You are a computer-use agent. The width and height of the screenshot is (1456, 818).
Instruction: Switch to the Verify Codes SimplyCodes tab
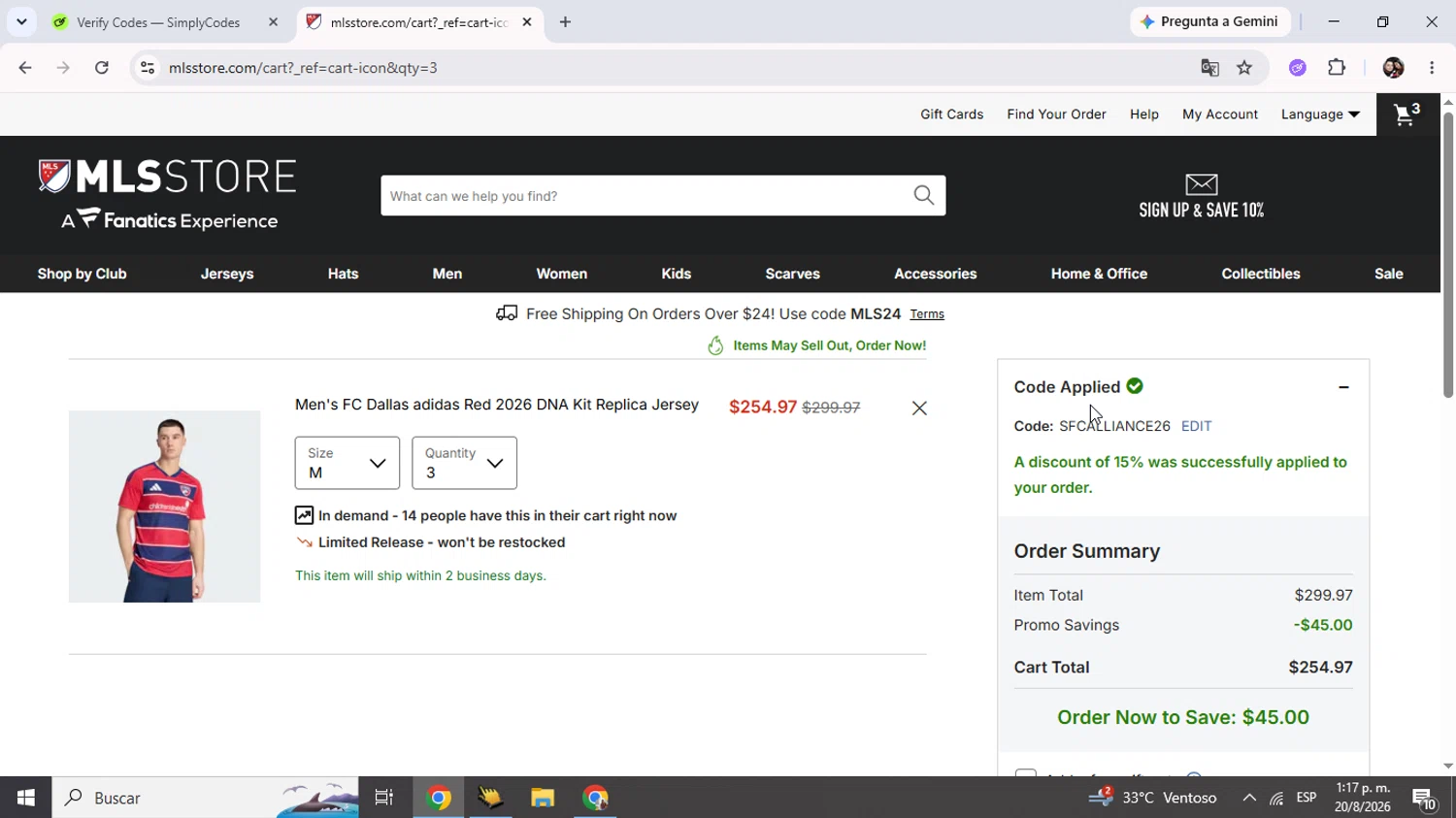157,22
